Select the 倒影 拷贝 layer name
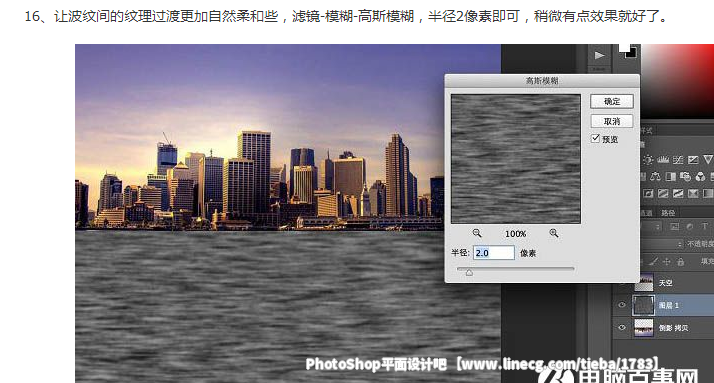 coord(673,328)
